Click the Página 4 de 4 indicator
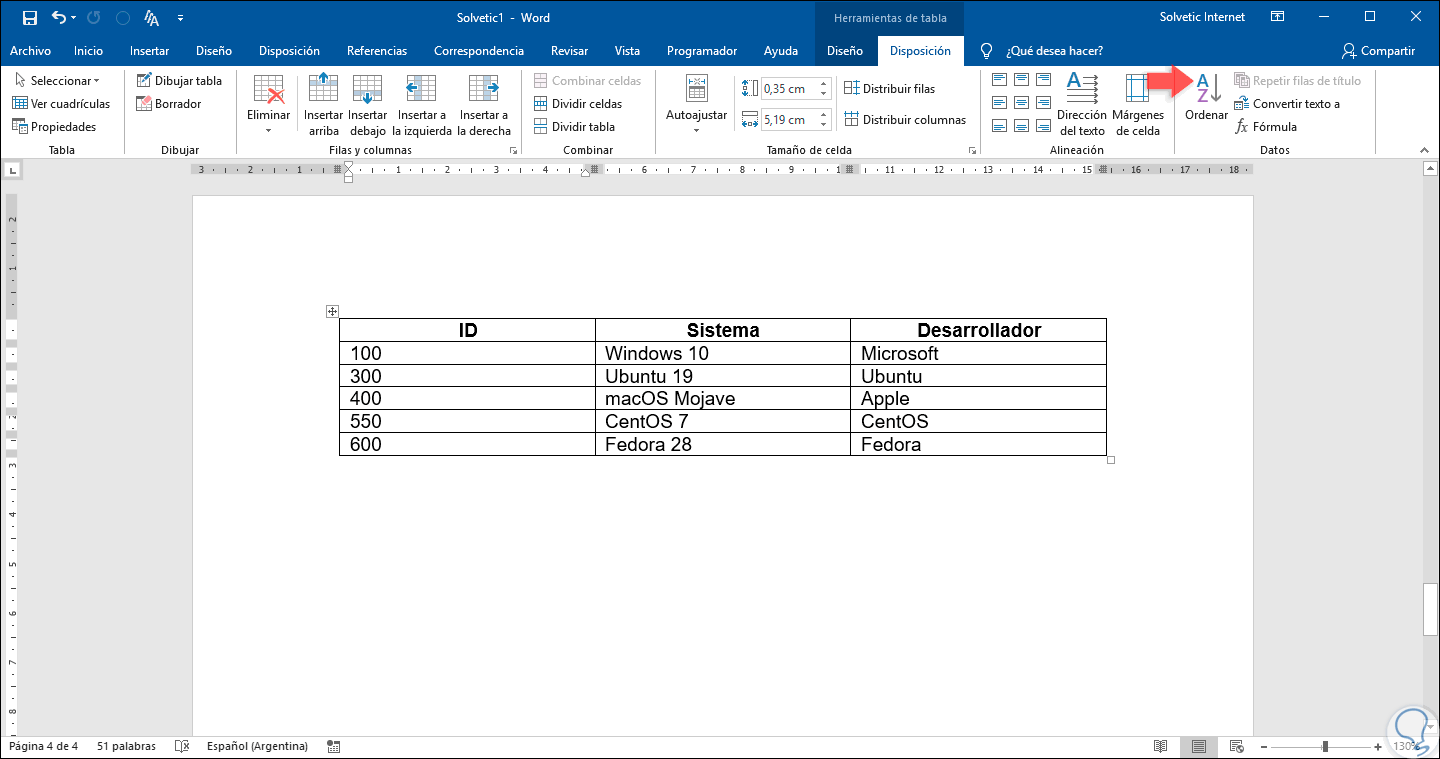 tap(43, 746)
